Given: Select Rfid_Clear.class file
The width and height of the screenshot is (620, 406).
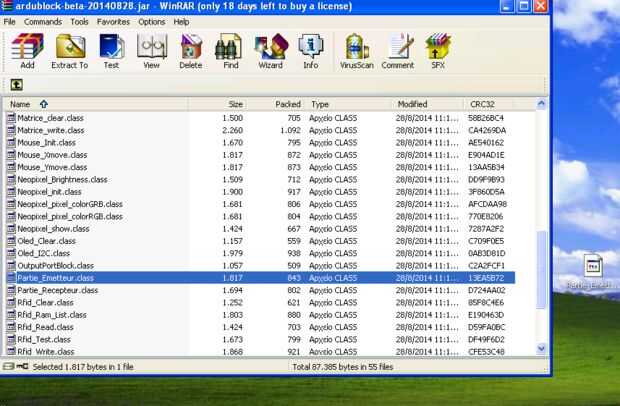Looking at the screenshot, I should (45, 302).
